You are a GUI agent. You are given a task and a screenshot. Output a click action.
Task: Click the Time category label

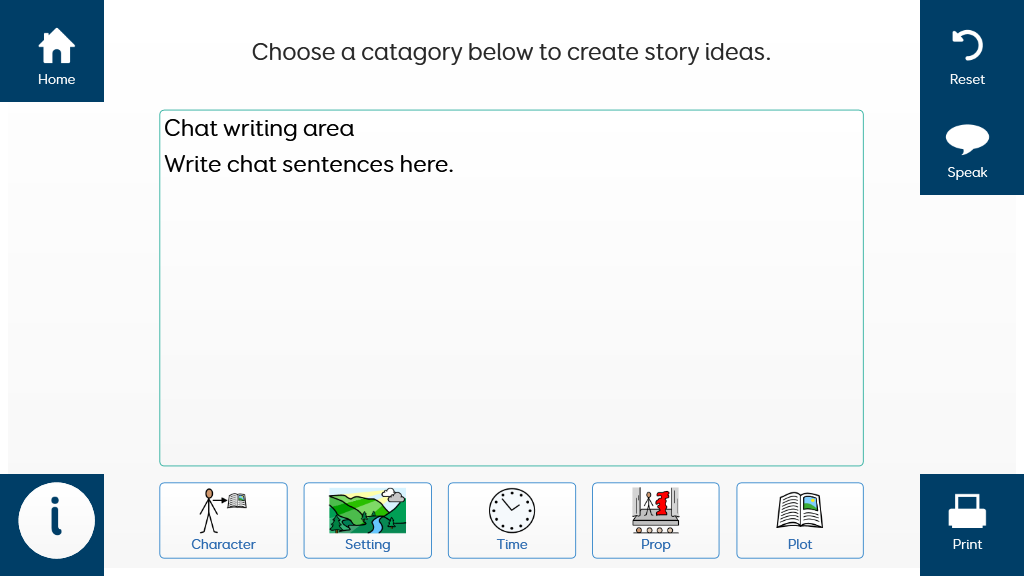pyautogui.click(x=512, y=544)
